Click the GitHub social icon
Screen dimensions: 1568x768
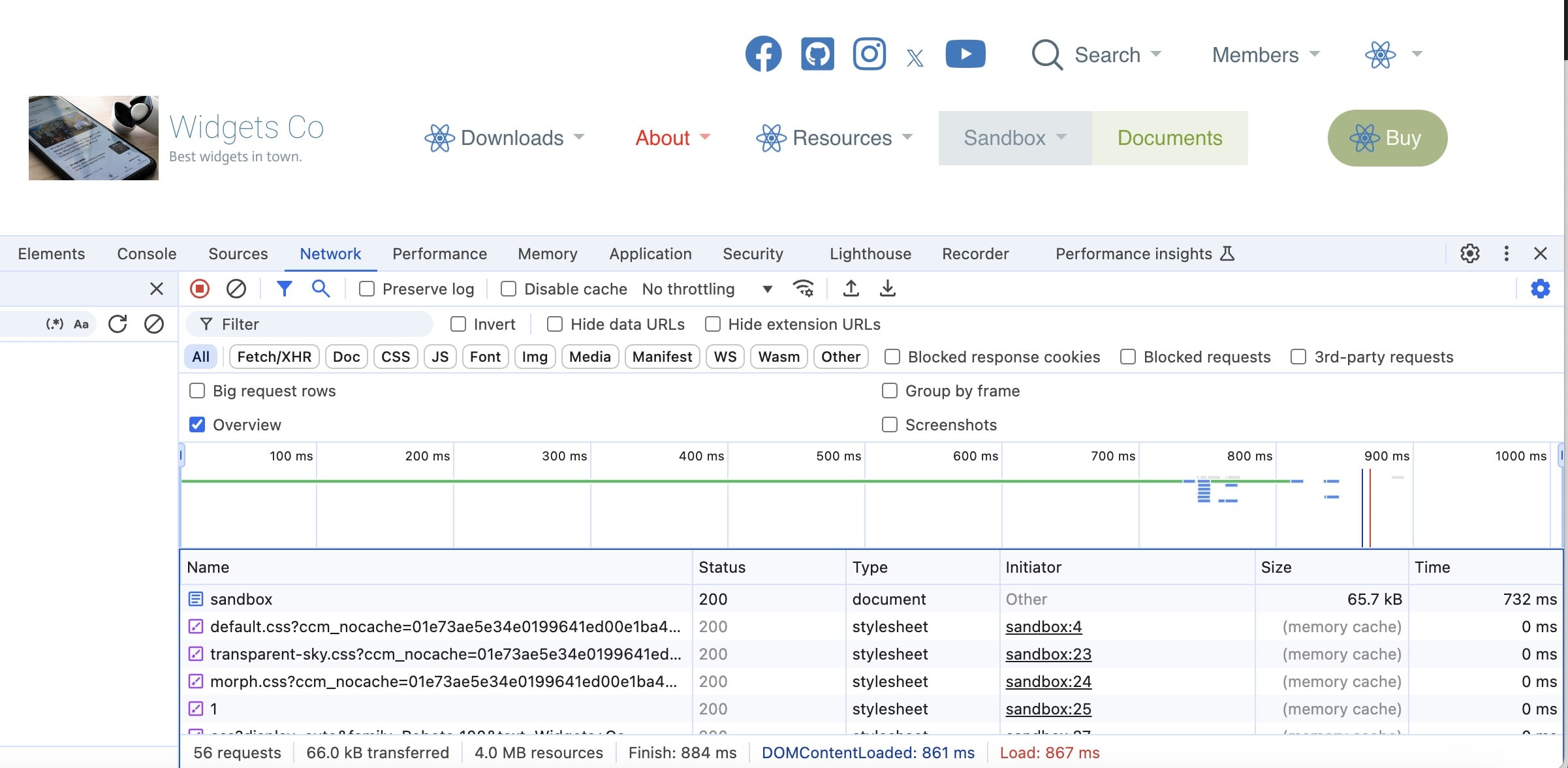coord(817,54)
